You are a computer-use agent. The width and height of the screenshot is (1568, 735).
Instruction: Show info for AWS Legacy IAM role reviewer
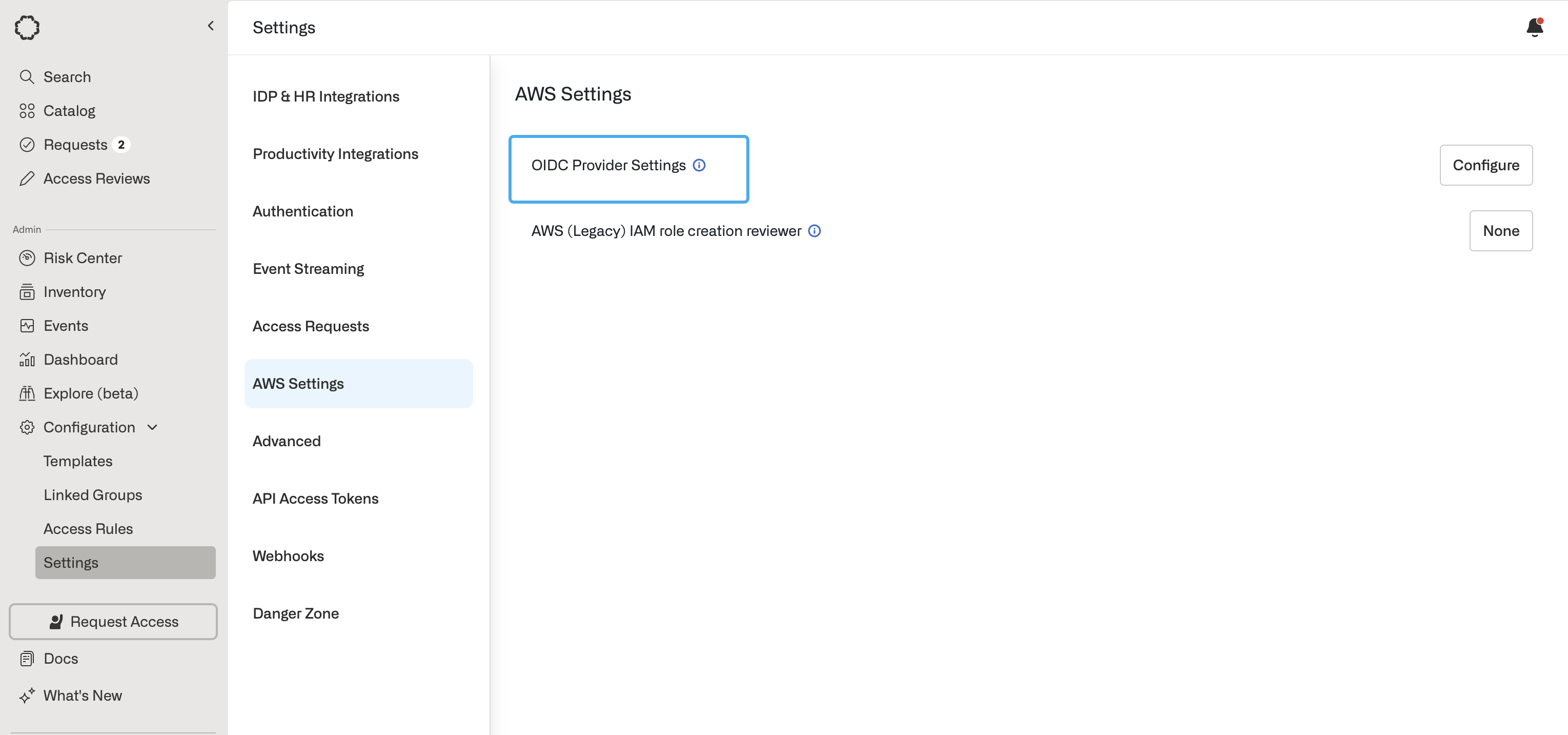[814, 231]
